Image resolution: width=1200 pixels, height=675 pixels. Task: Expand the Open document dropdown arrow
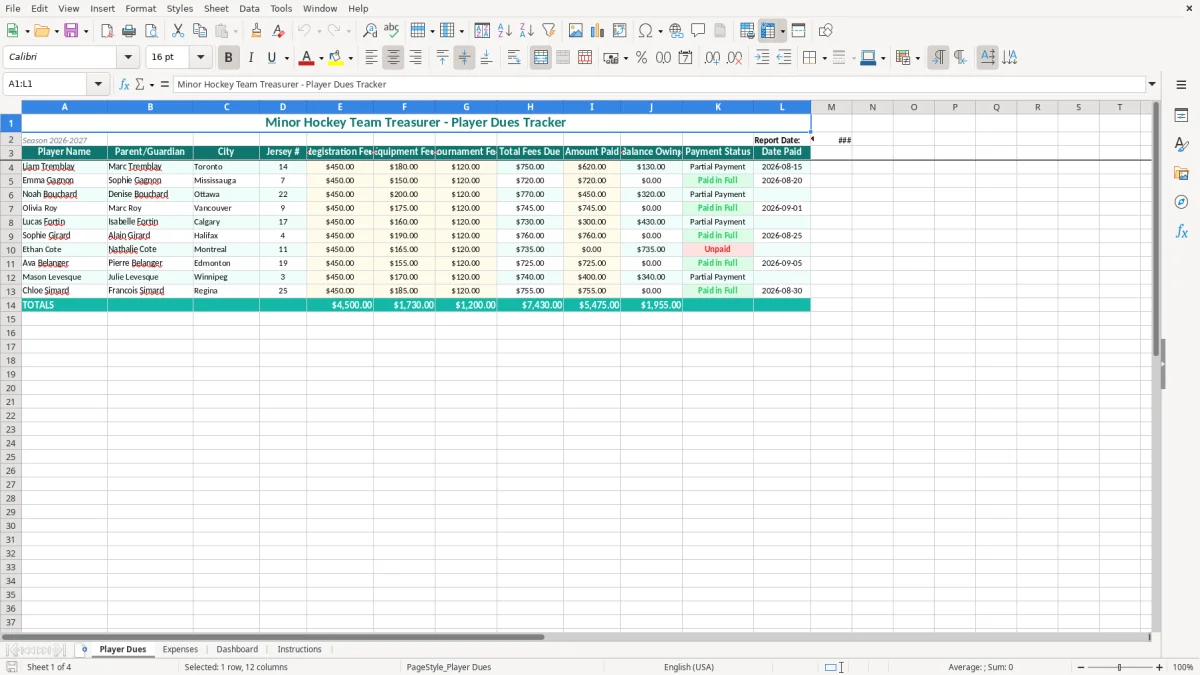pyautogui.click(x=56, y=31)
